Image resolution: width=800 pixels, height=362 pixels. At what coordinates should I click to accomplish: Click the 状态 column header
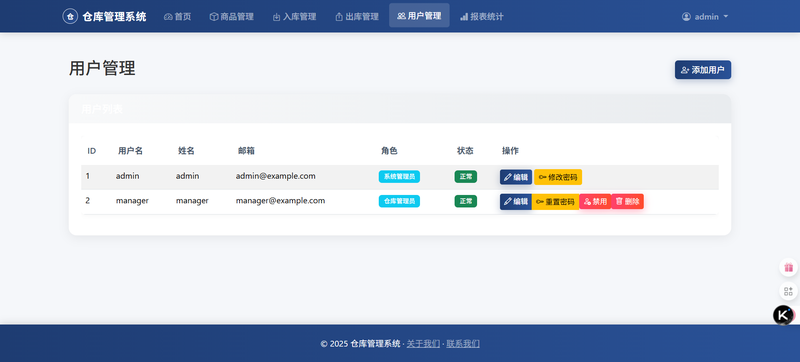465,151
